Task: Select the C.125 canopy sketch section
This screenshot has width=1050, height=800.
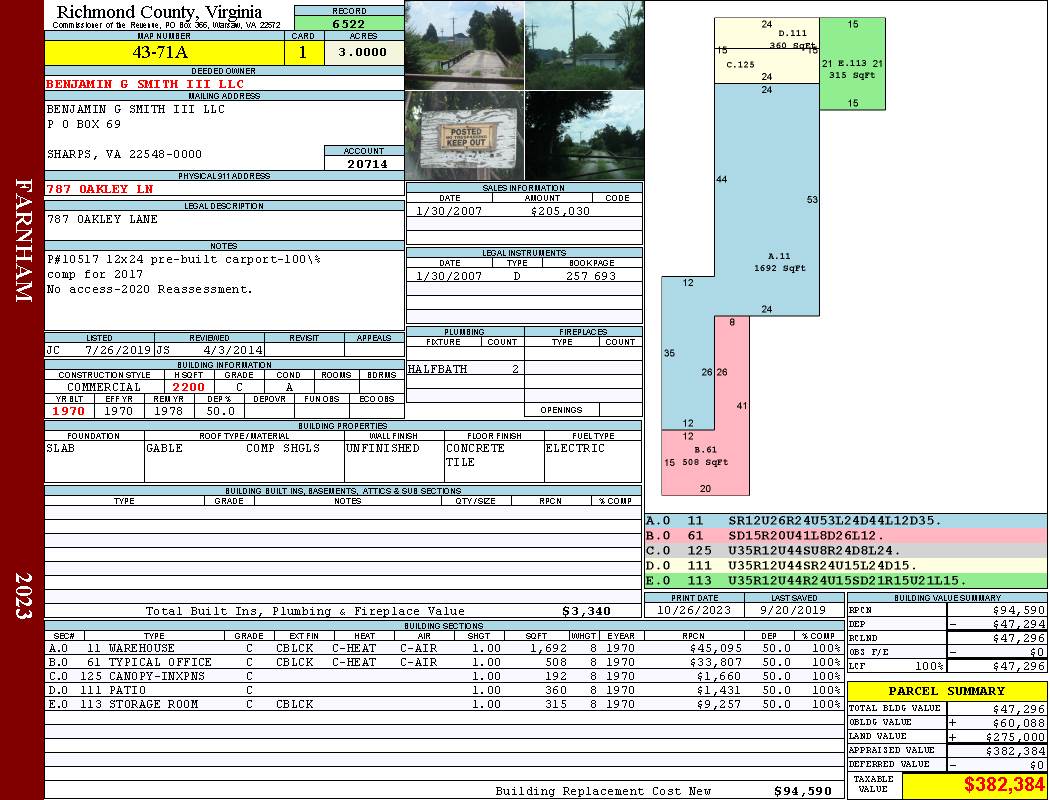Action: coord(767,66)
